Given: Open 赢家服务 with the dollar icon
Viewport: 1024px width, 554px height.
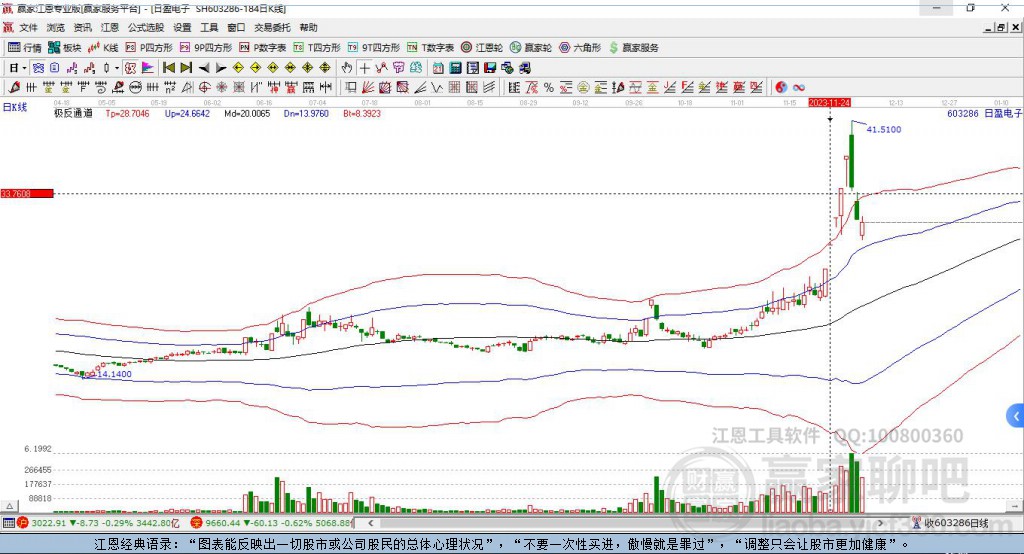Looking at the screenshot, I should pos(633,48).
